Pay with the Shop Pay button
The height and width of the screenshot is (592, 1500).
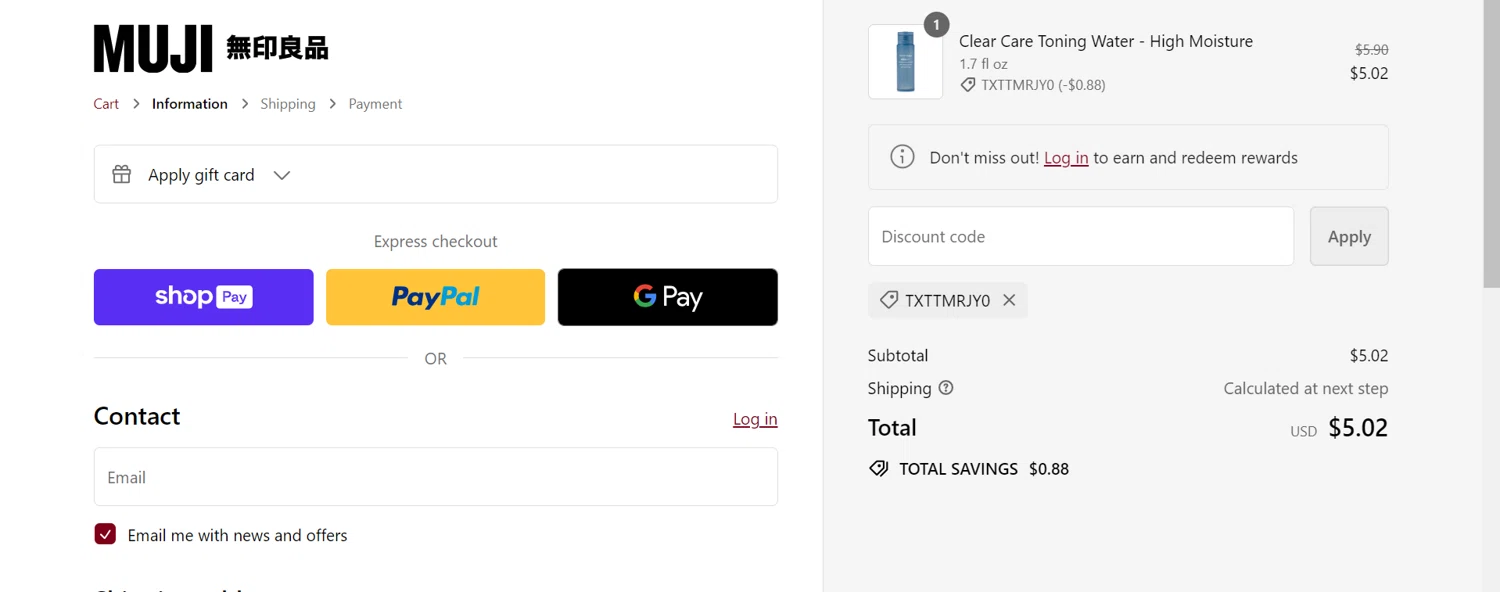pyautogui.click(x=204, y=297)
